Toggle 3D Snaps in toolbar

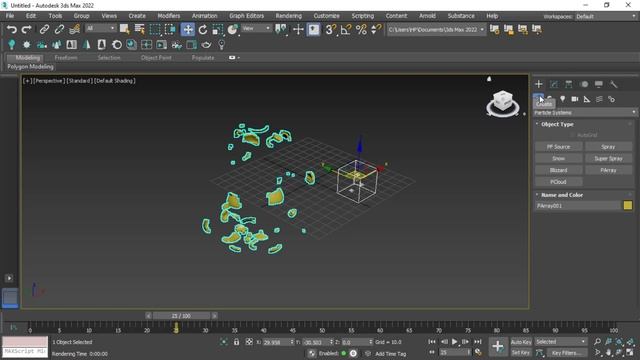(331, 29)
